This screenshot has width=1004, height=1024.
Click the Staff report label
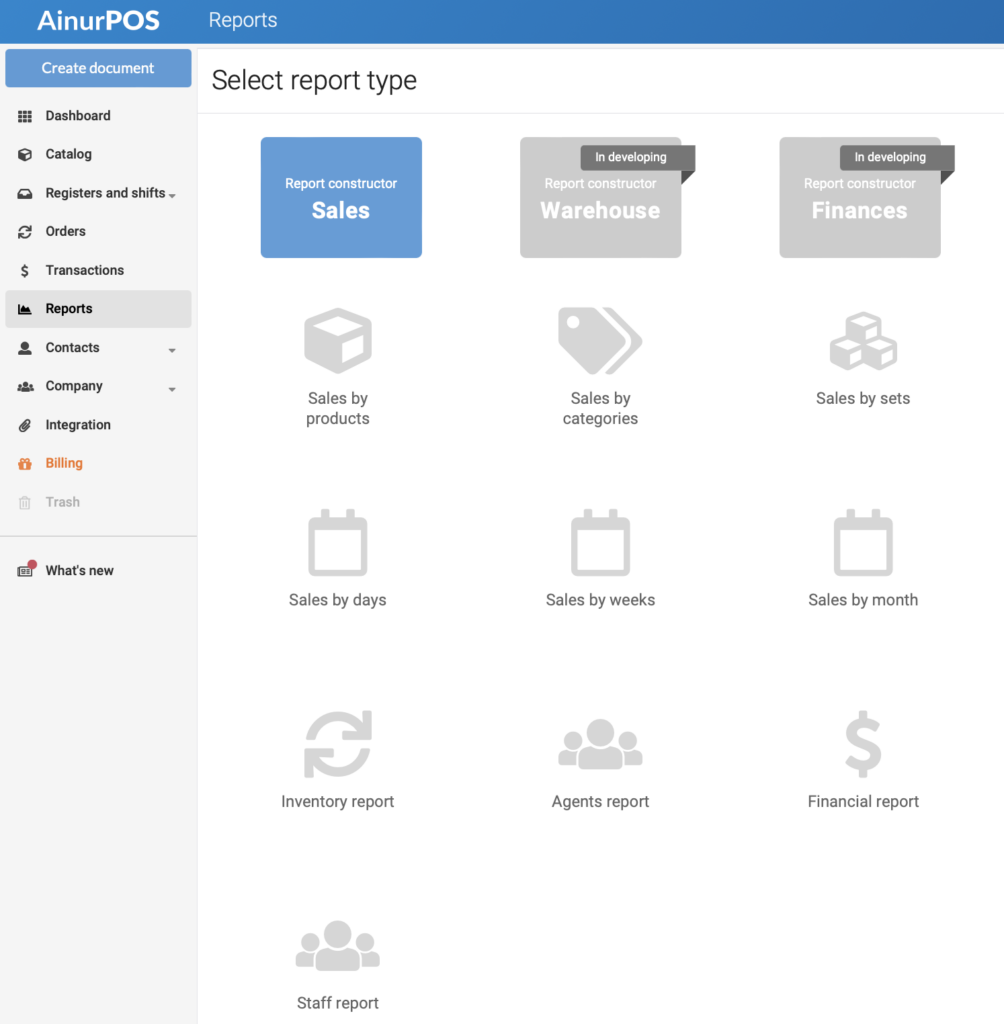(338, 1002)
